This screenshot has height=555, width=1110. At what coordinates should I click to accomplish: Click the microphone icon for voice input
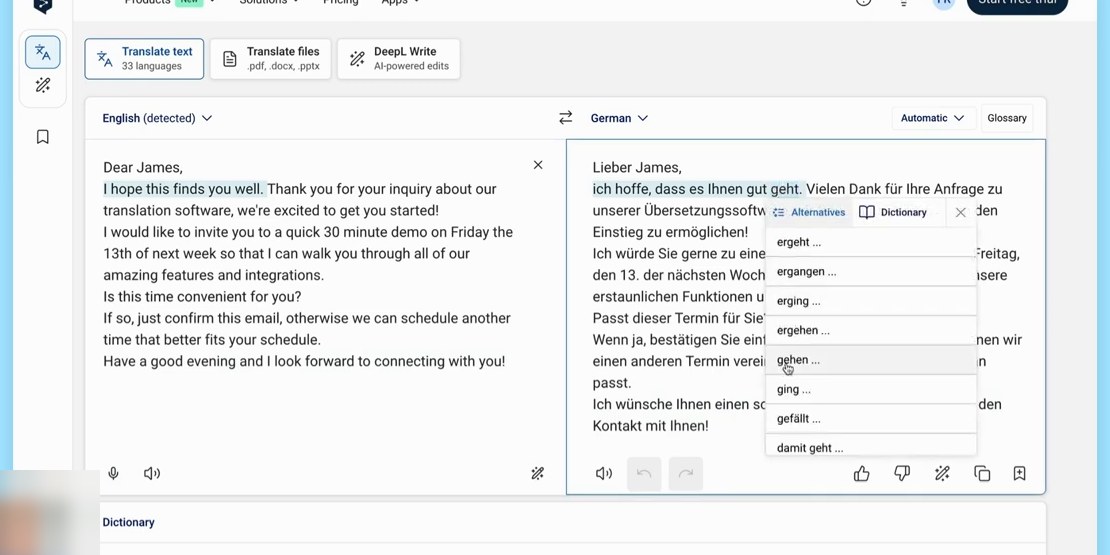tap(113, 474)
